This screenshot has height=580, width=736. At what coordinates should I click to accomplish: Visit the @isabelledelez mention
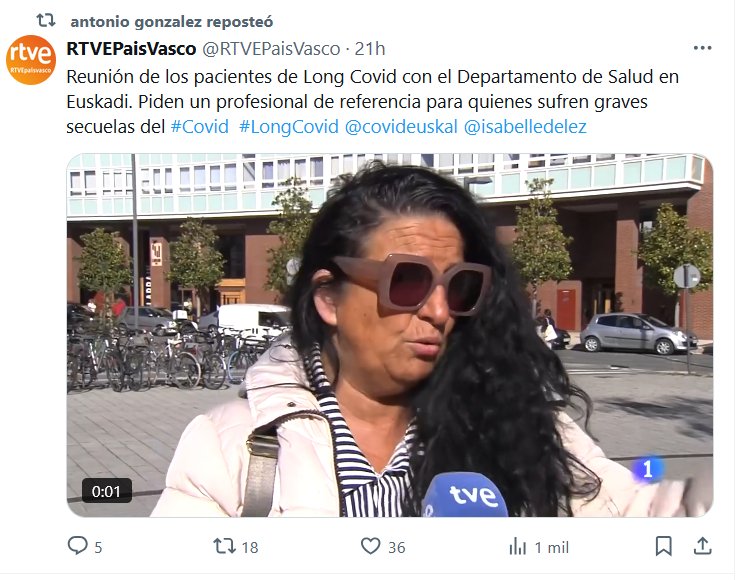[x=525, y=127]
